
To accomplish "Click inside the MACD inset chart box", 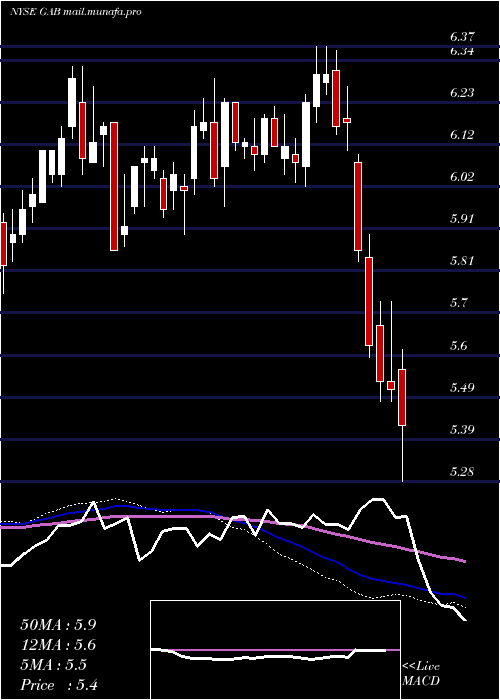I will tap(275, 650).
